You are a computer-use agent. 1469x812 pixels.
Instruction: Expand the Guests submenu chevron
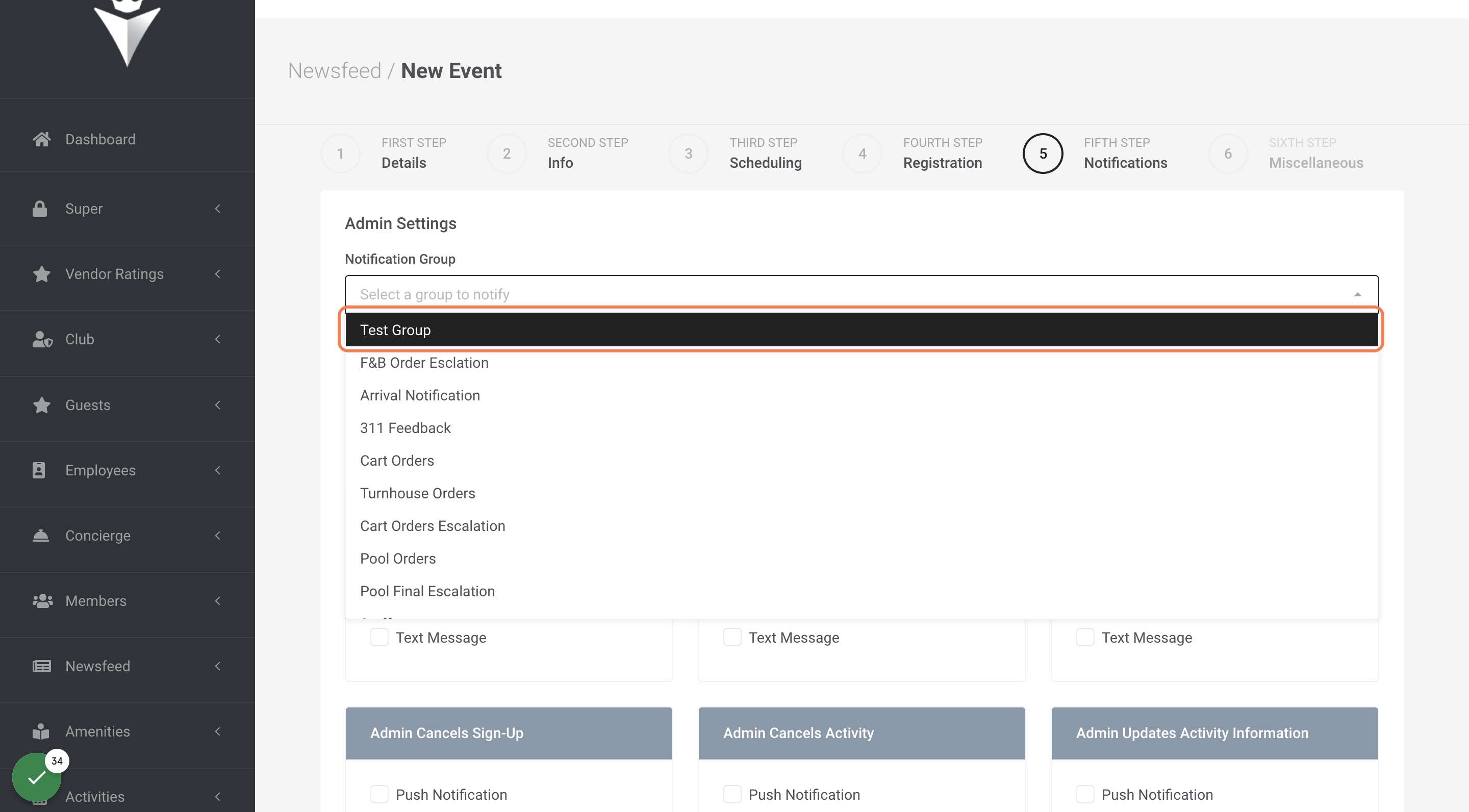[217, 405]
